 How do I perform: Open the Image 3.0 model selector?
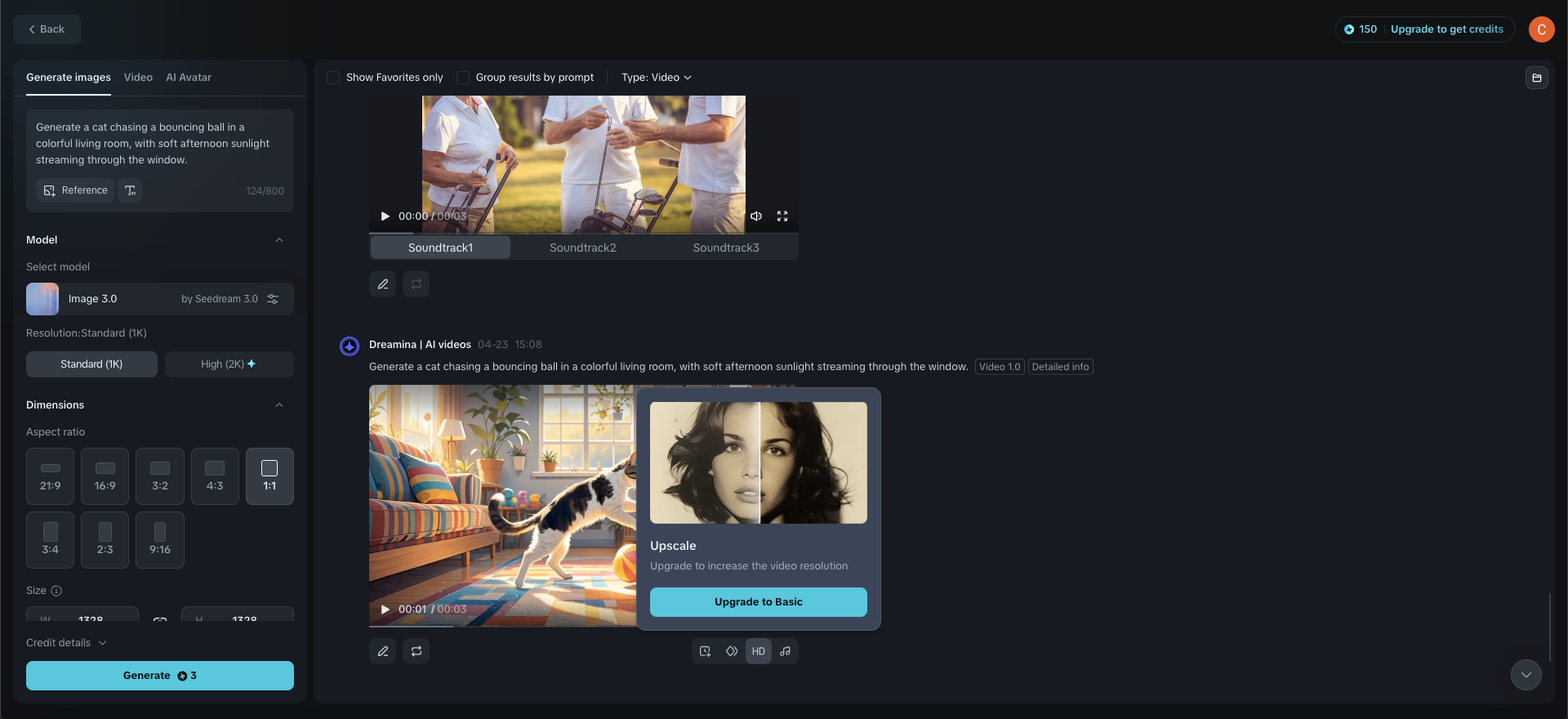click(160, 299)
